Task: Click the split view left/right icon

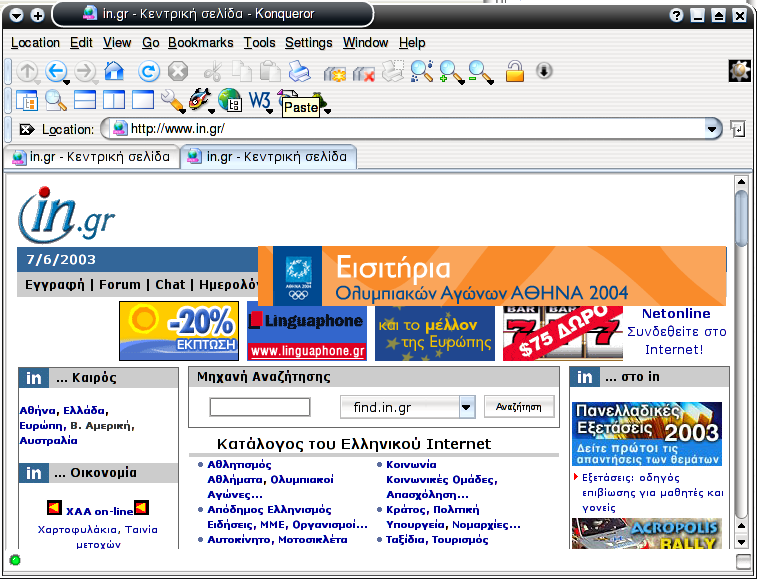Action: pos(114,100)
